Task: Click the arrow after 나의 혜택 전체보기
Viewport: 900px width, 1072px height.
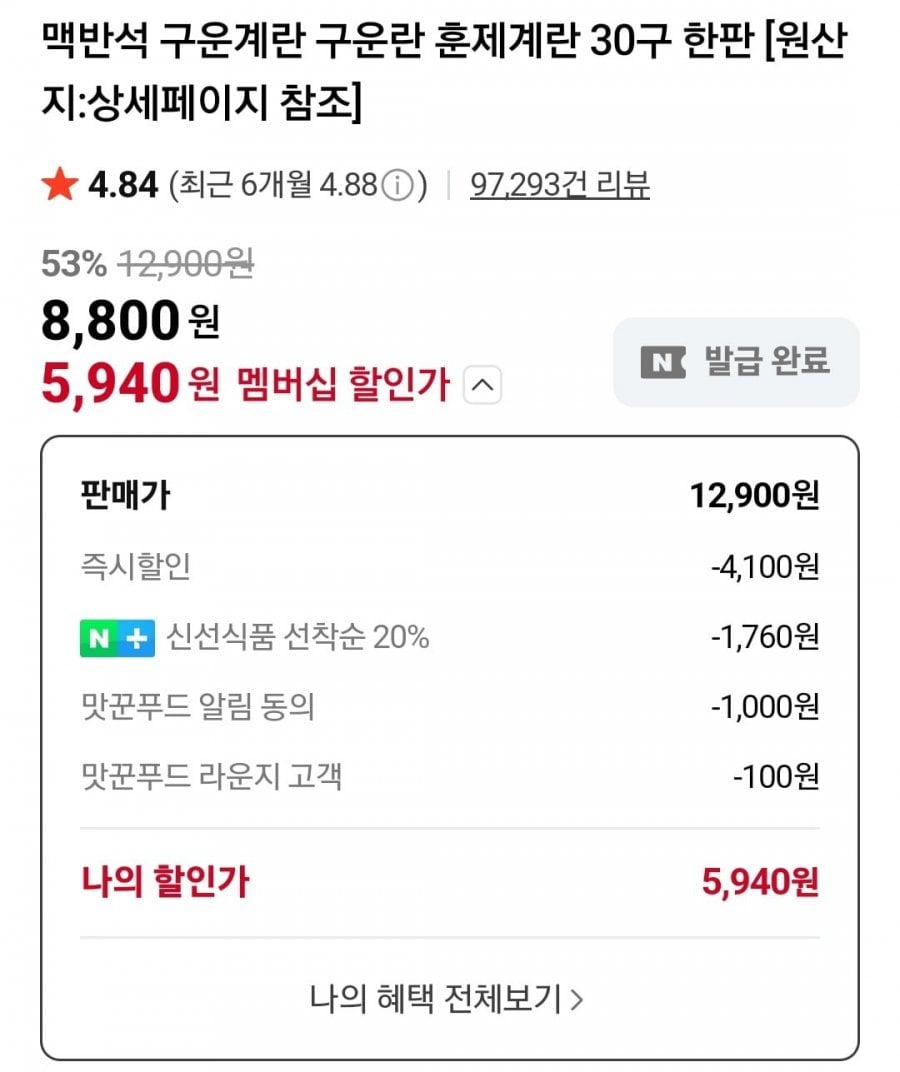Action: coord(576,999)
